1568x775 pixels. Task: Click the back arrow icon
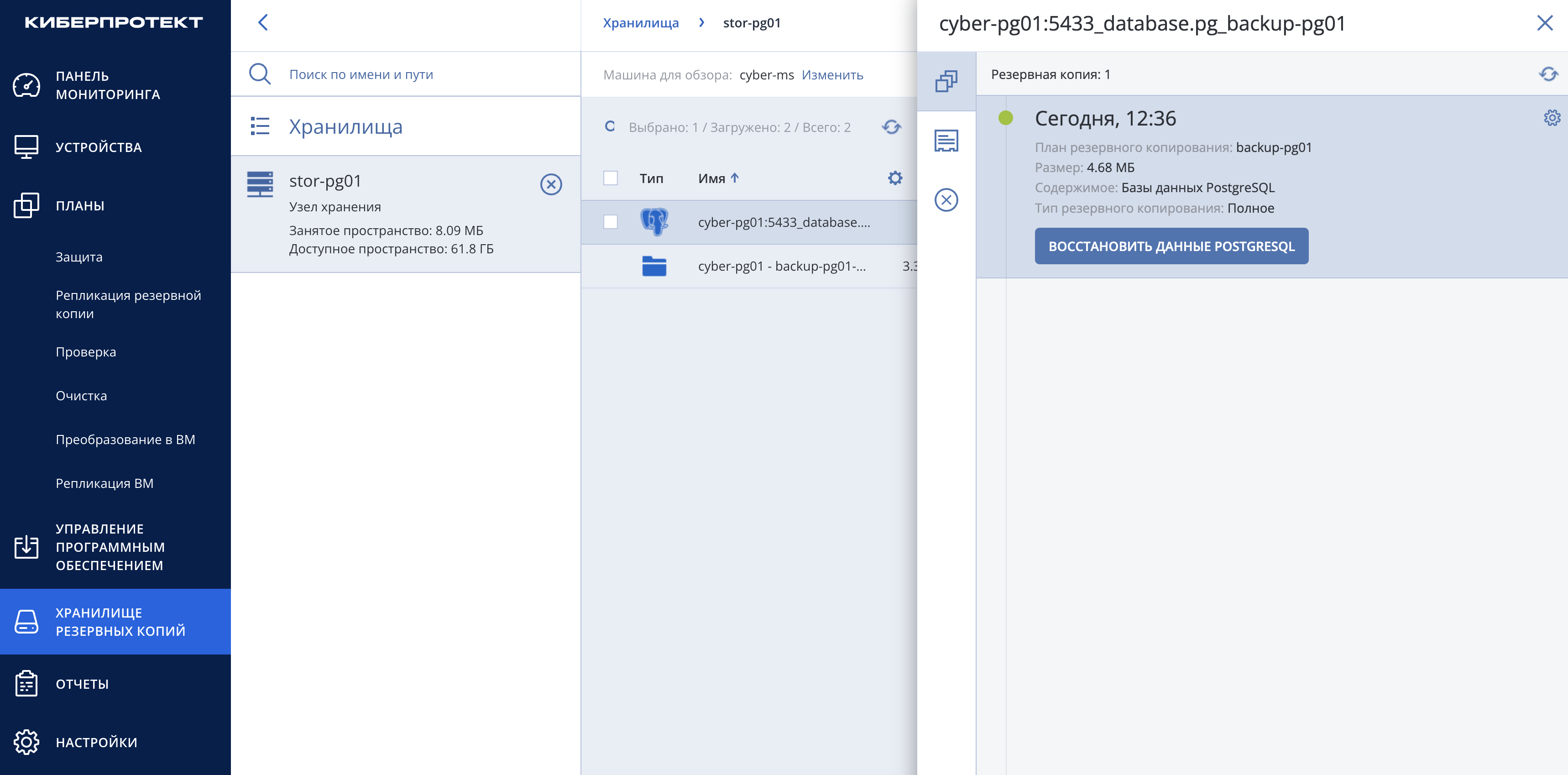[263, 23]
